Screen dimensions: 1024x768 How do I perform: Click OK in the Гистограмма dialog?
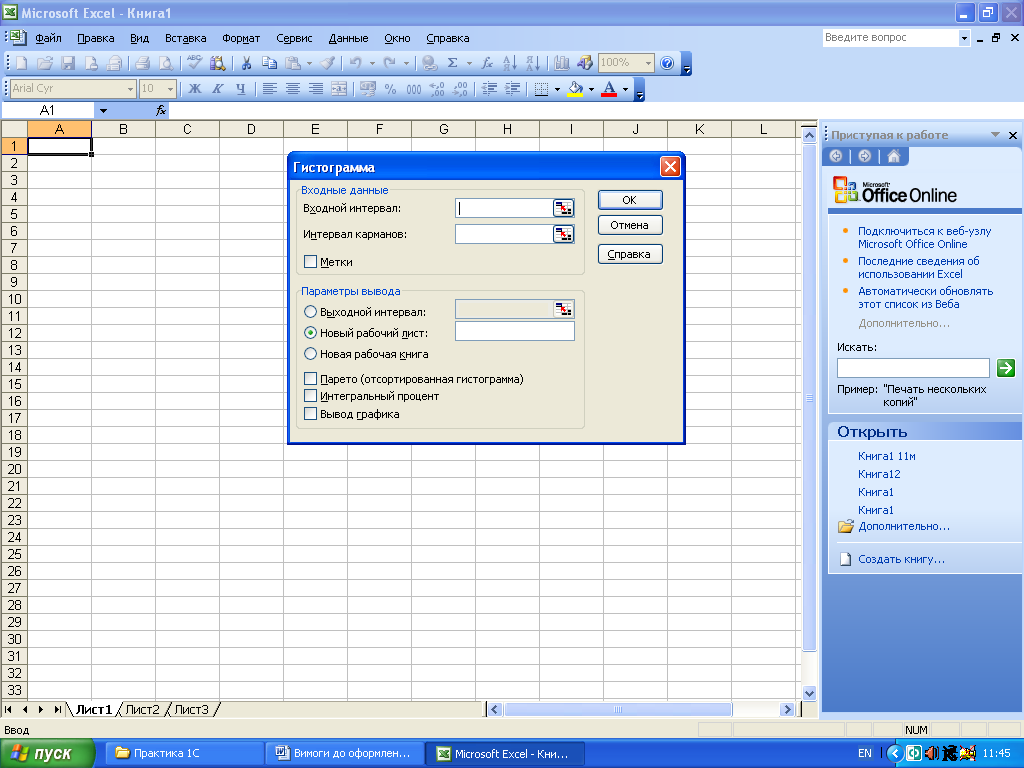tap(630, 200)
